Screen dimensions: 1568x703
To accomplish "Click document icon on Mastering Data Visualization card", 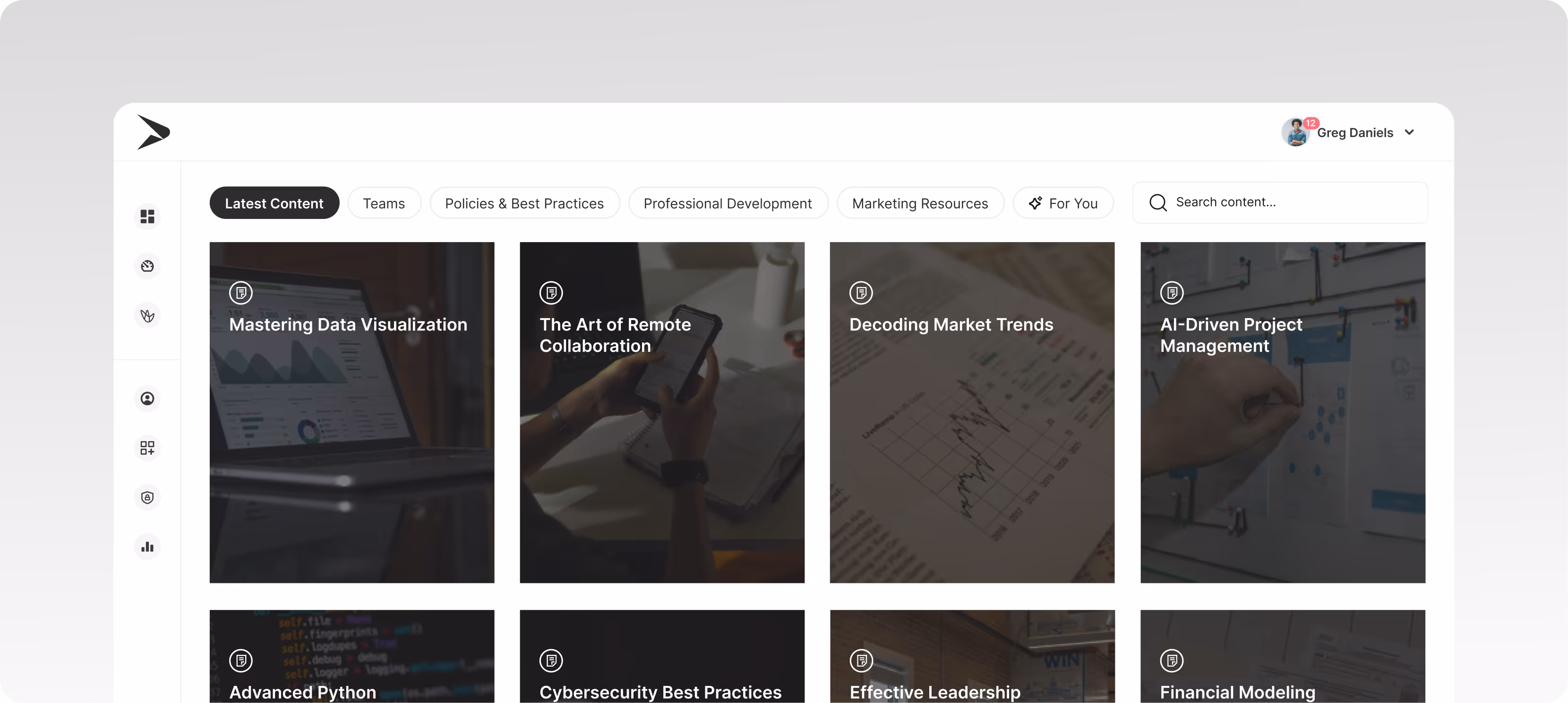I will (241, 293).
